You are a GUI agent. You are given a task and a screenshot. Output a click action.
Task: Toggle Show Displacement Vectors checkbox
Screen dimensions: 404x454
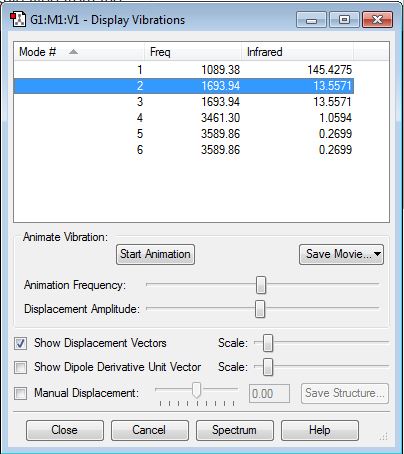click(20, 343)
